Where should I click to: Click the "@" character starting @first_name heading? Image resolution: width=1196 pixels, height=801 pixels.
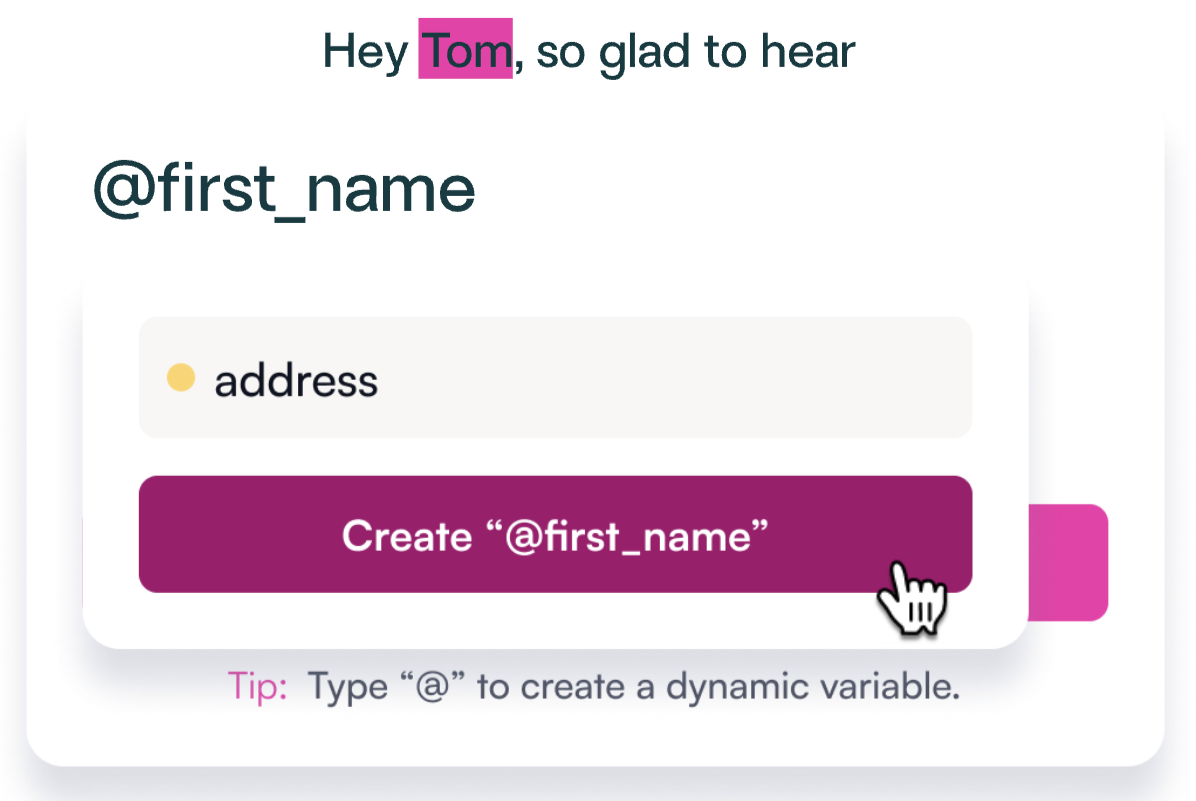[121, 189]
